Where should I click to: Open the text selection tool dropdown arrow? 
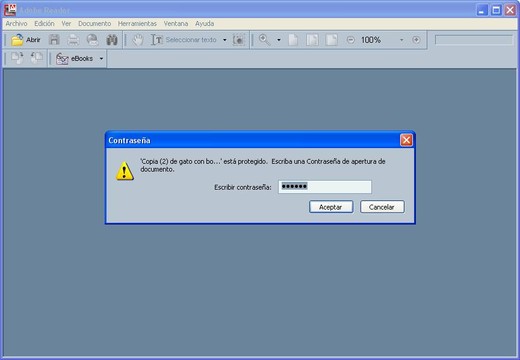point(225,40)
